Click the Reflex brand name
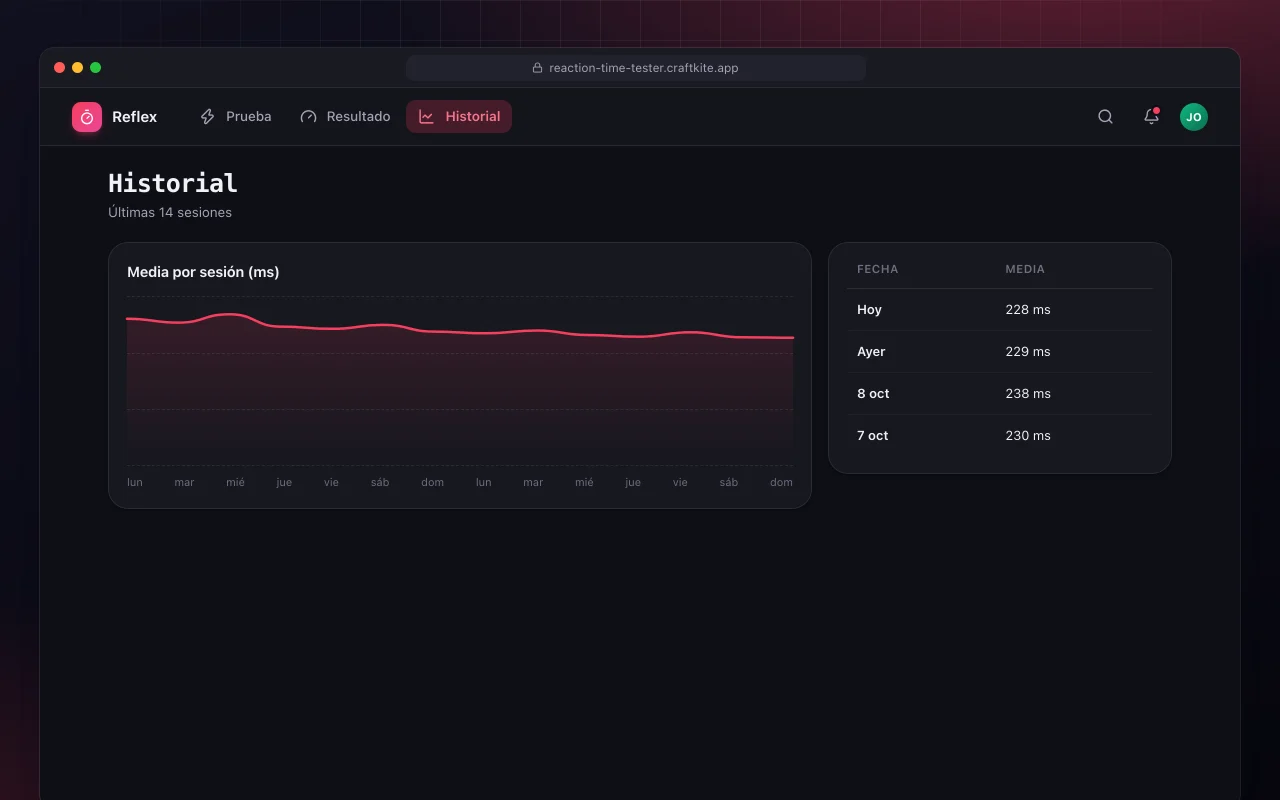 (x=134, y=117)
